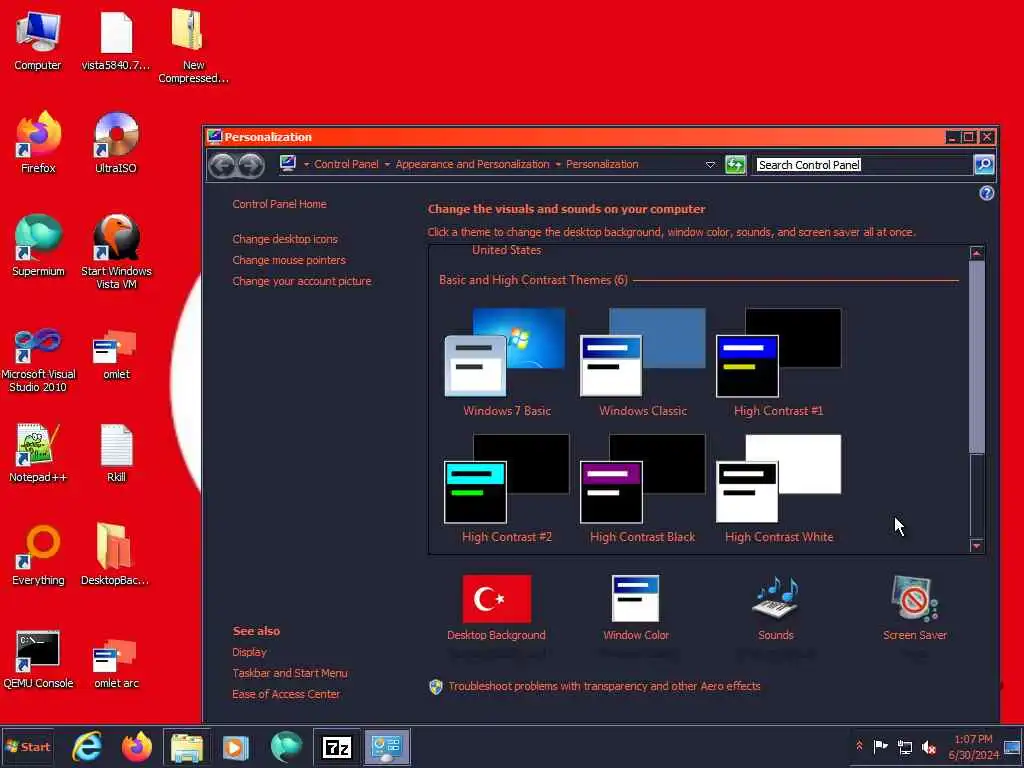Viewport: 1024px width, 768px height.
Task: Select the Rkill desktop file
Action: click(x=116, y=453)
